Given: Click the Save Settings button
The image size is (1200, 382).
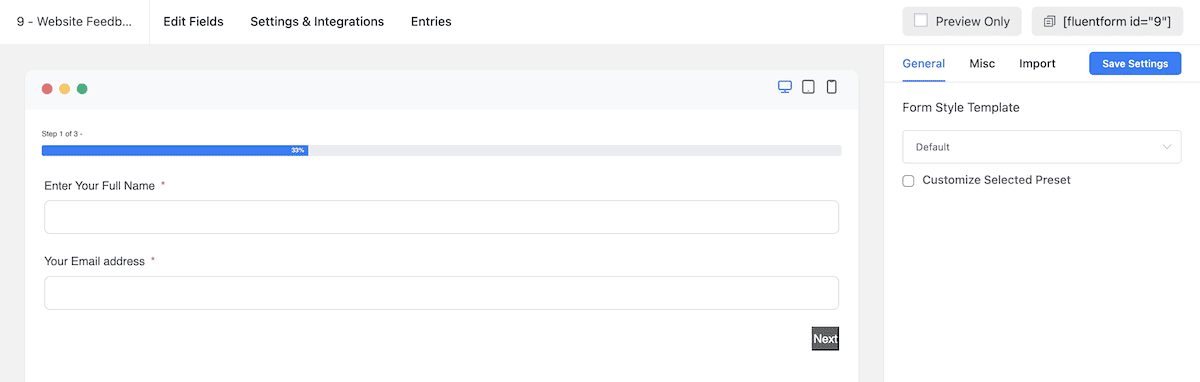Looking at the screenshot, I should (x=1135, y=63).
